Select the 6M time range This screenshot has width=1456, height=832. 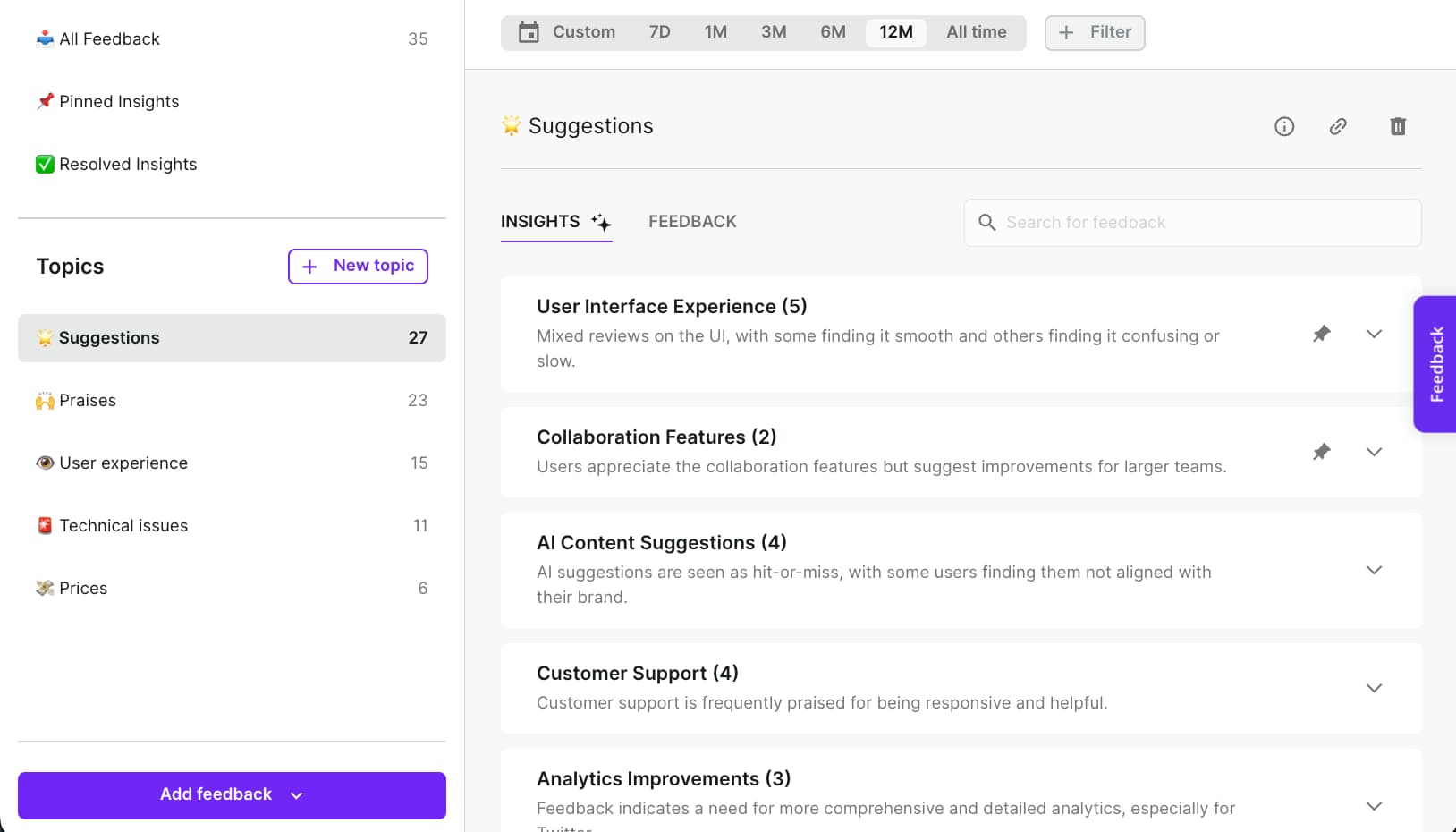(x=833, y=32)
